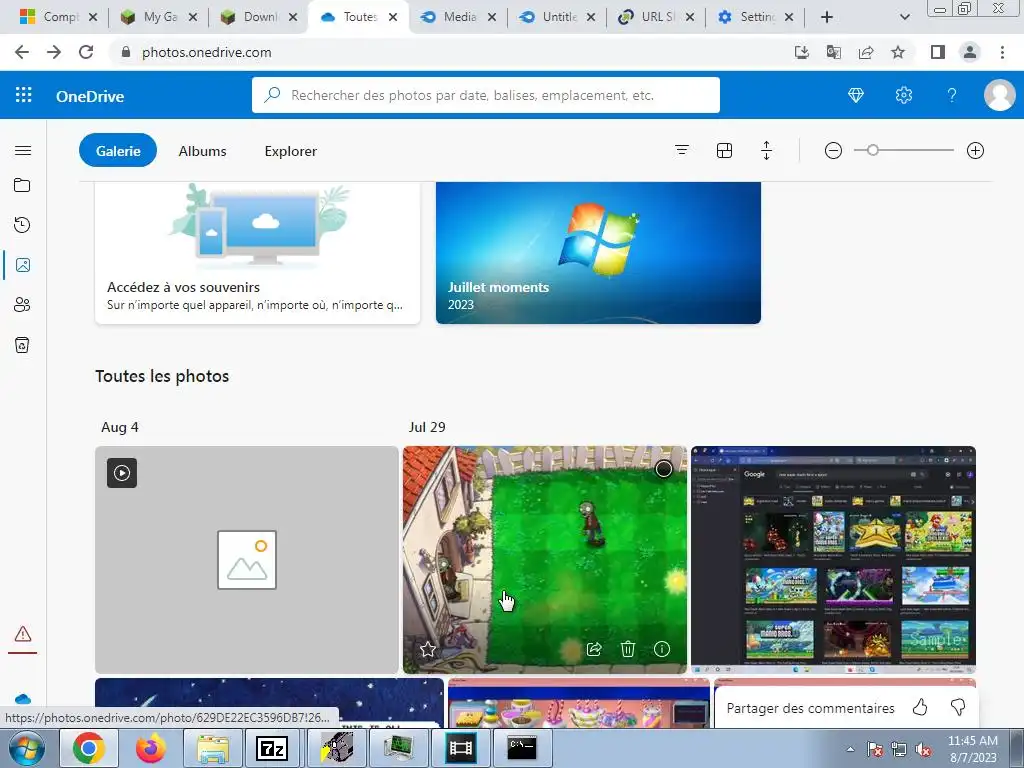Click the share page icon in address bar
1024x768 pixels.
coord(866,52)
